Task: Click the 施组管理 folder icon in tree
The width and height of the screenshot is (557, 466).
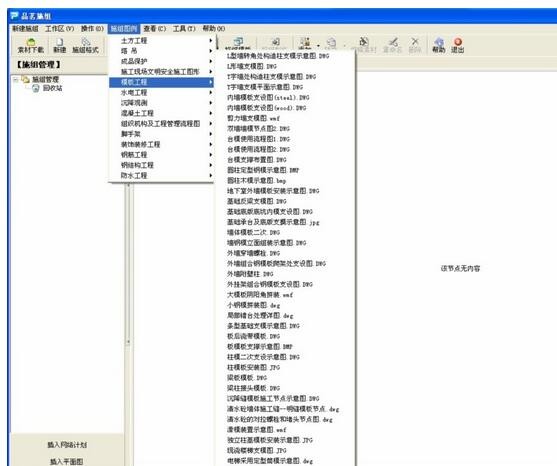Action: (x=26, y=79)
